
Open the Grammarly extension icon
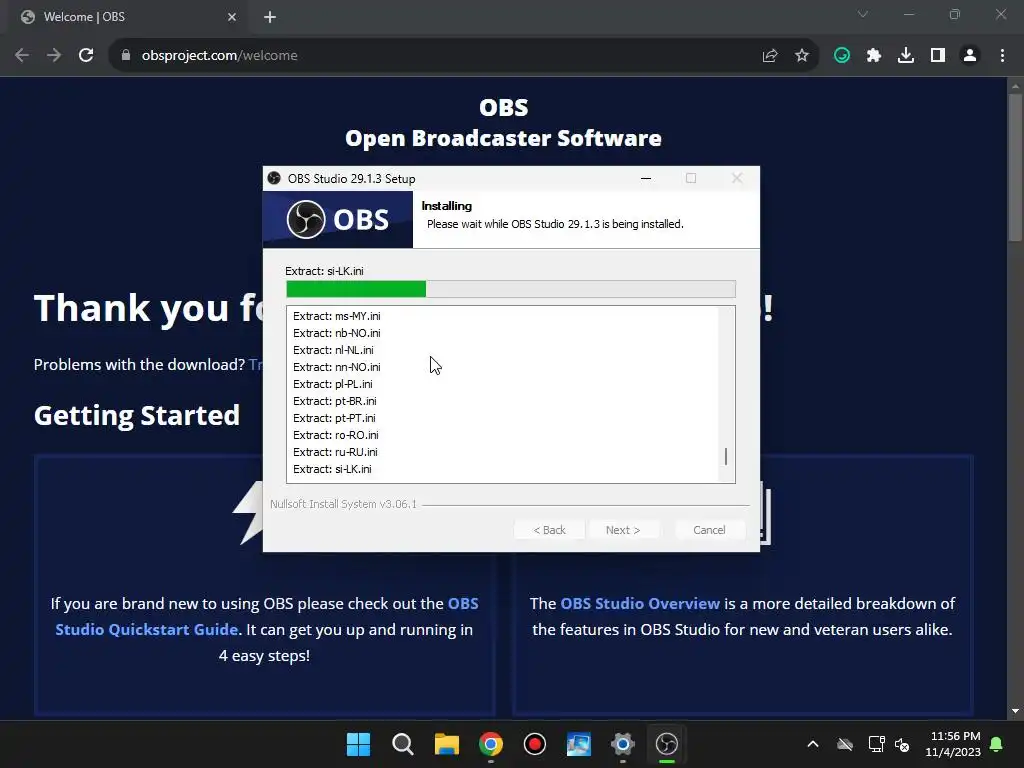tap(842, 56)
